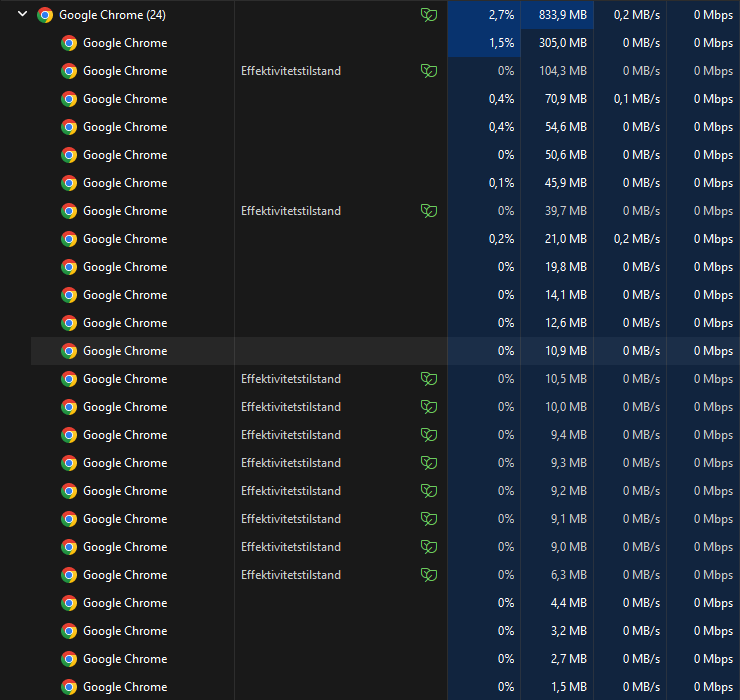The image size is (740, 700).
Task: Click the Chrome icon on the 54,6 MB row
Action: (x=69, y=127)
